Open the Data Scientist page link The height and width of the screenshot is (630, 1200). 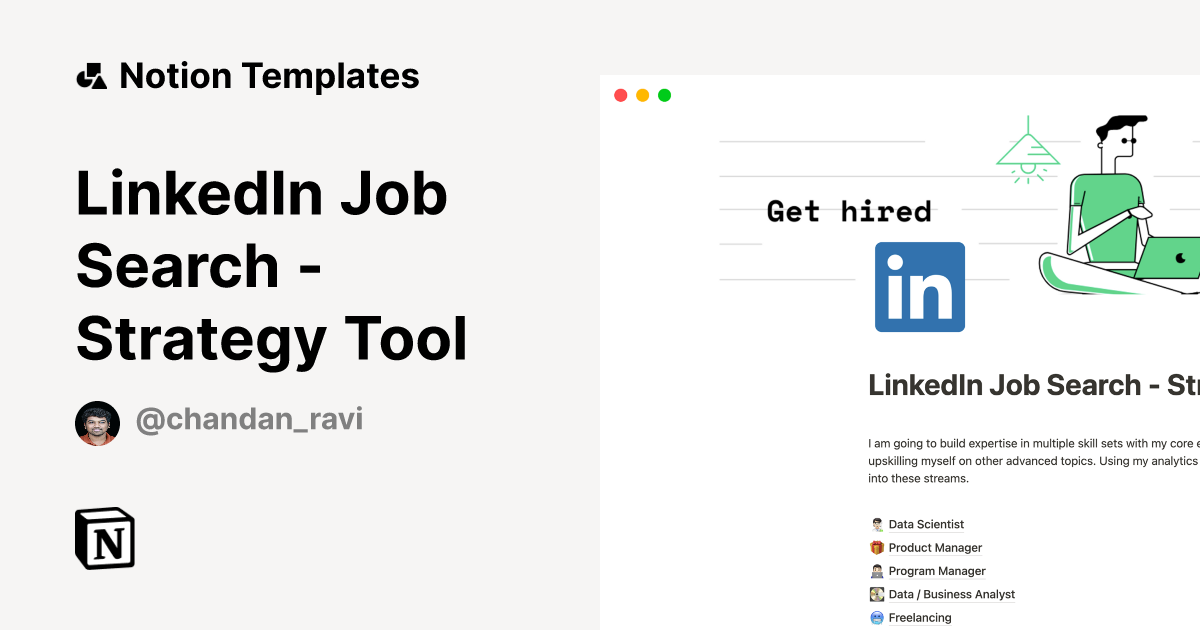point(926,524)
